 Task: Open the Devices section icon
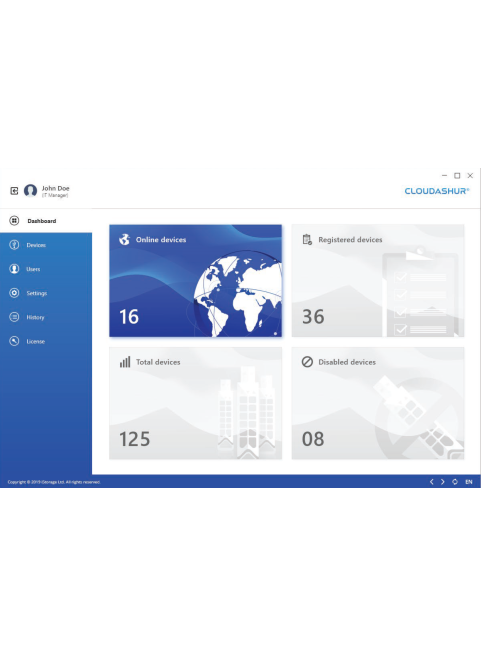[x=14, y=245]
